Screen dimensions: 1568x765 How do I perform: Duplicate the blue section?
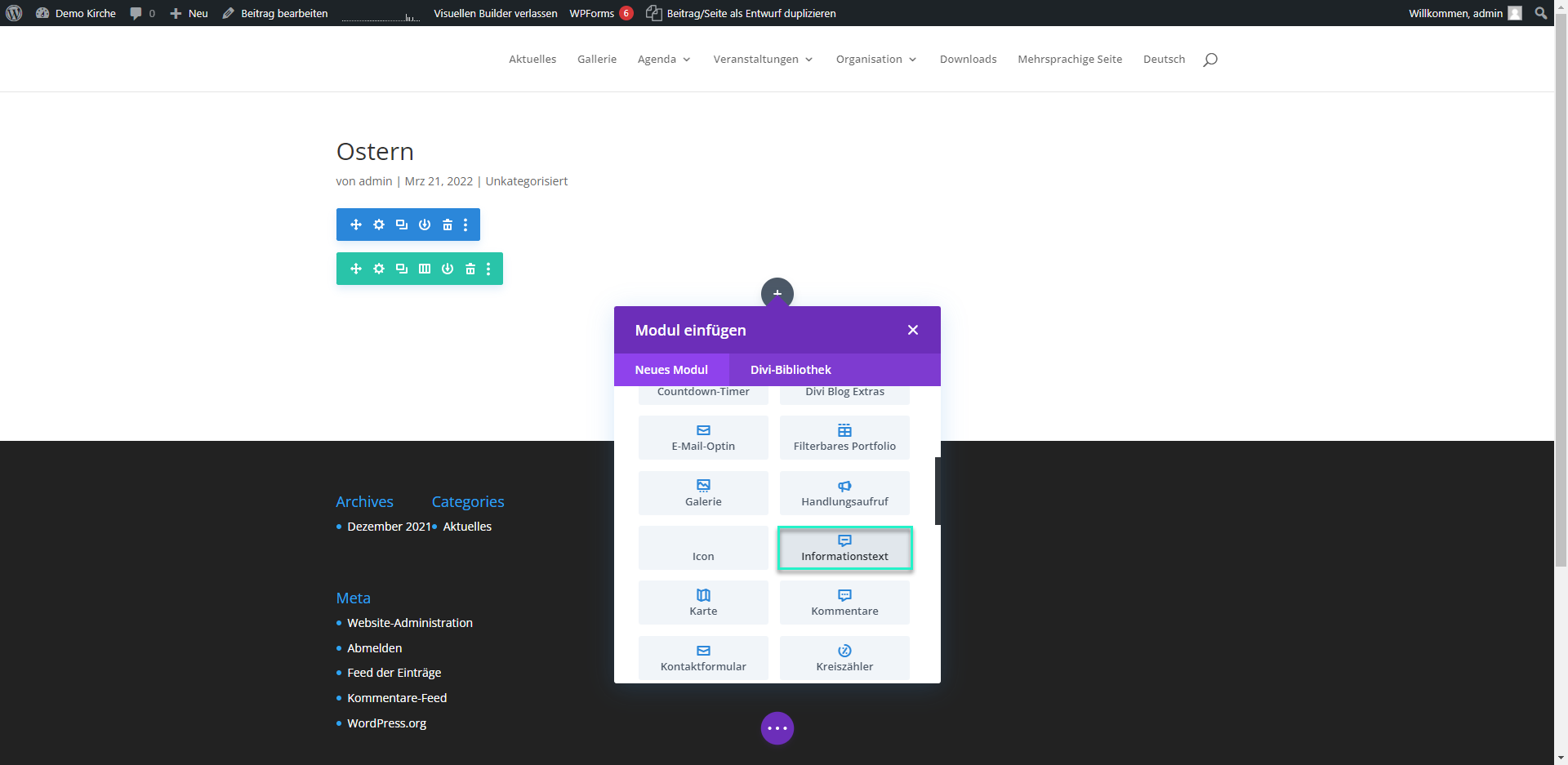point(402,225)
